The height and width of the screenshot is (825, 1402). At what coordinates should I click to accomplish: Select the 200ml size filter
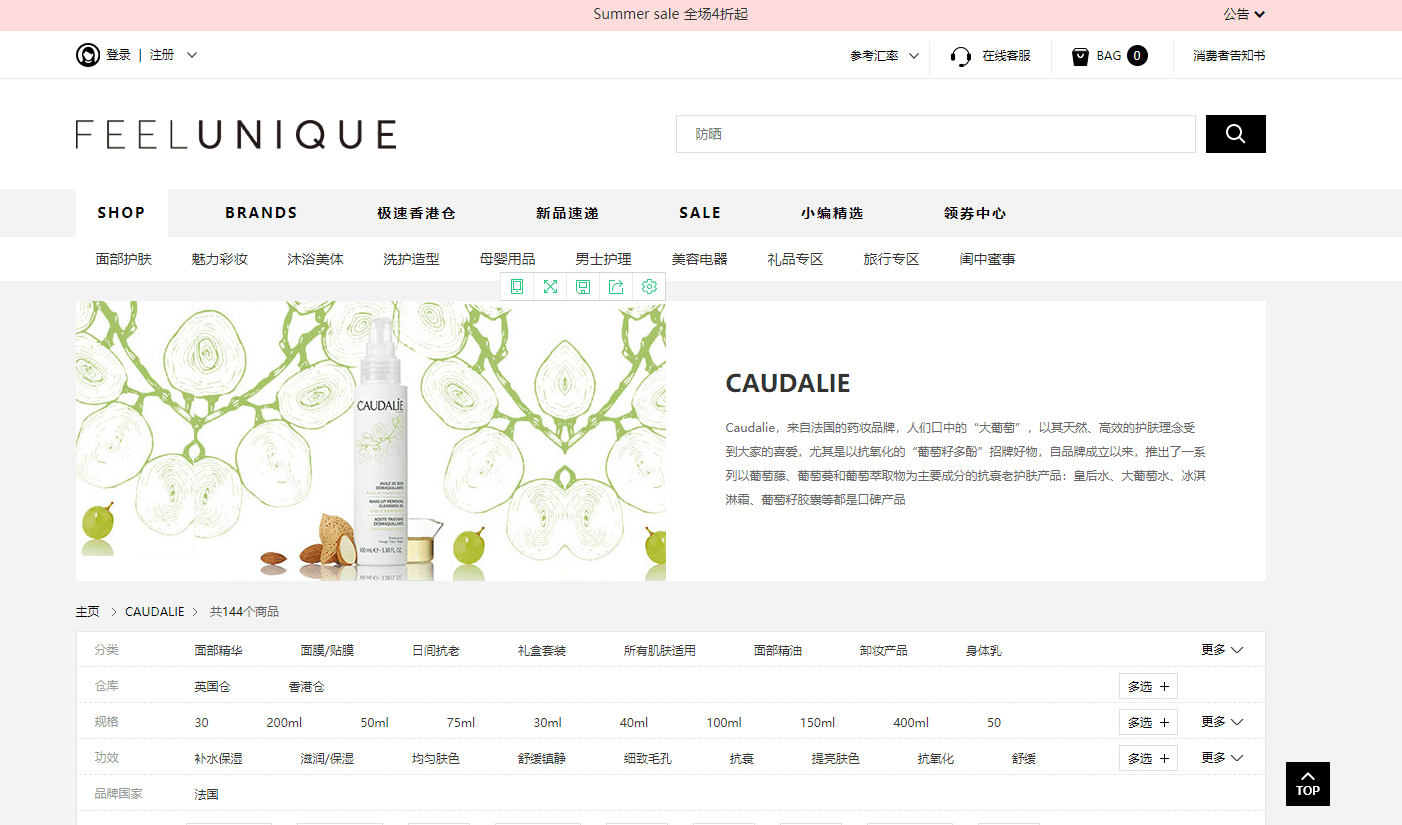(x=285, y=722)
